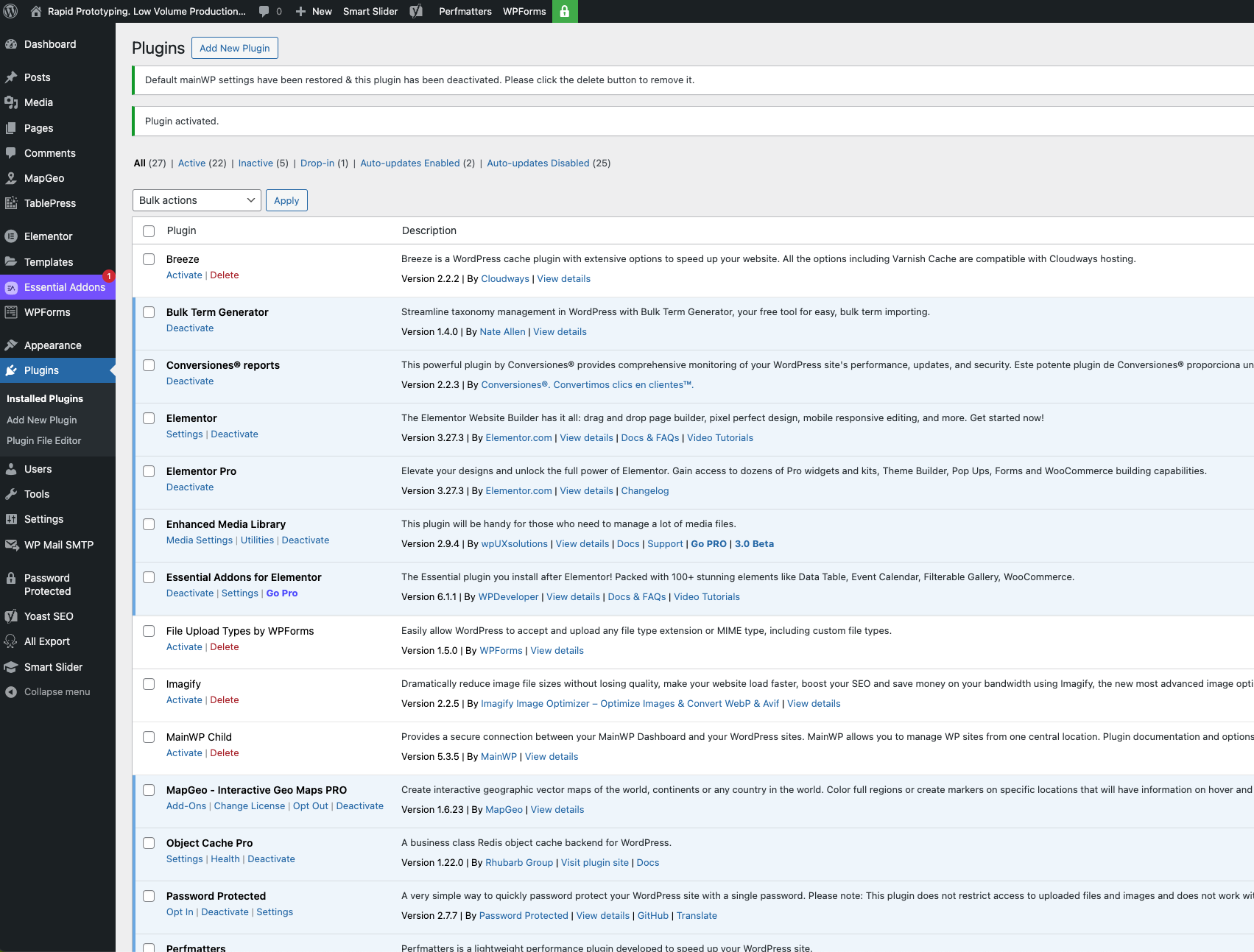Click the Comments icon in sidebar

point(11,153)
